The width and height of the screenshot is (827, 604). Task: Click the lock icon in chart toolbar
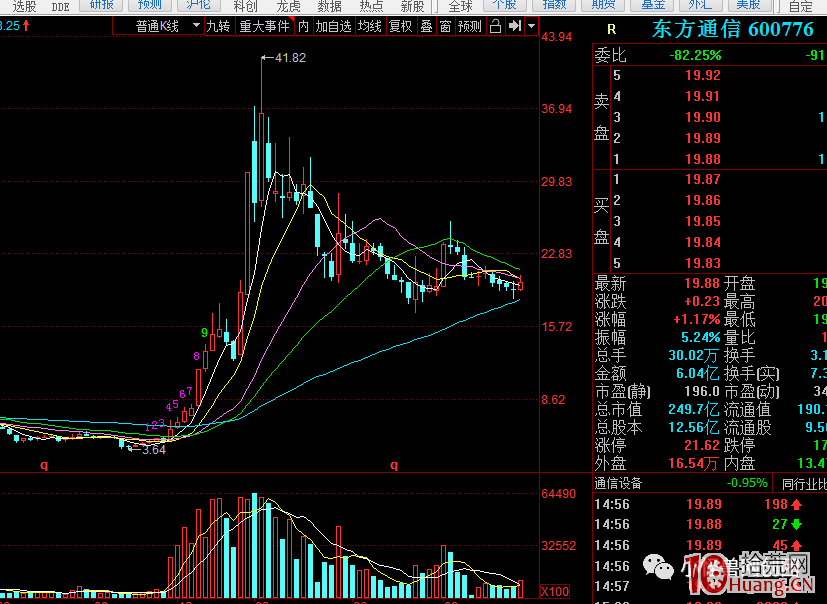click(495, 26)
